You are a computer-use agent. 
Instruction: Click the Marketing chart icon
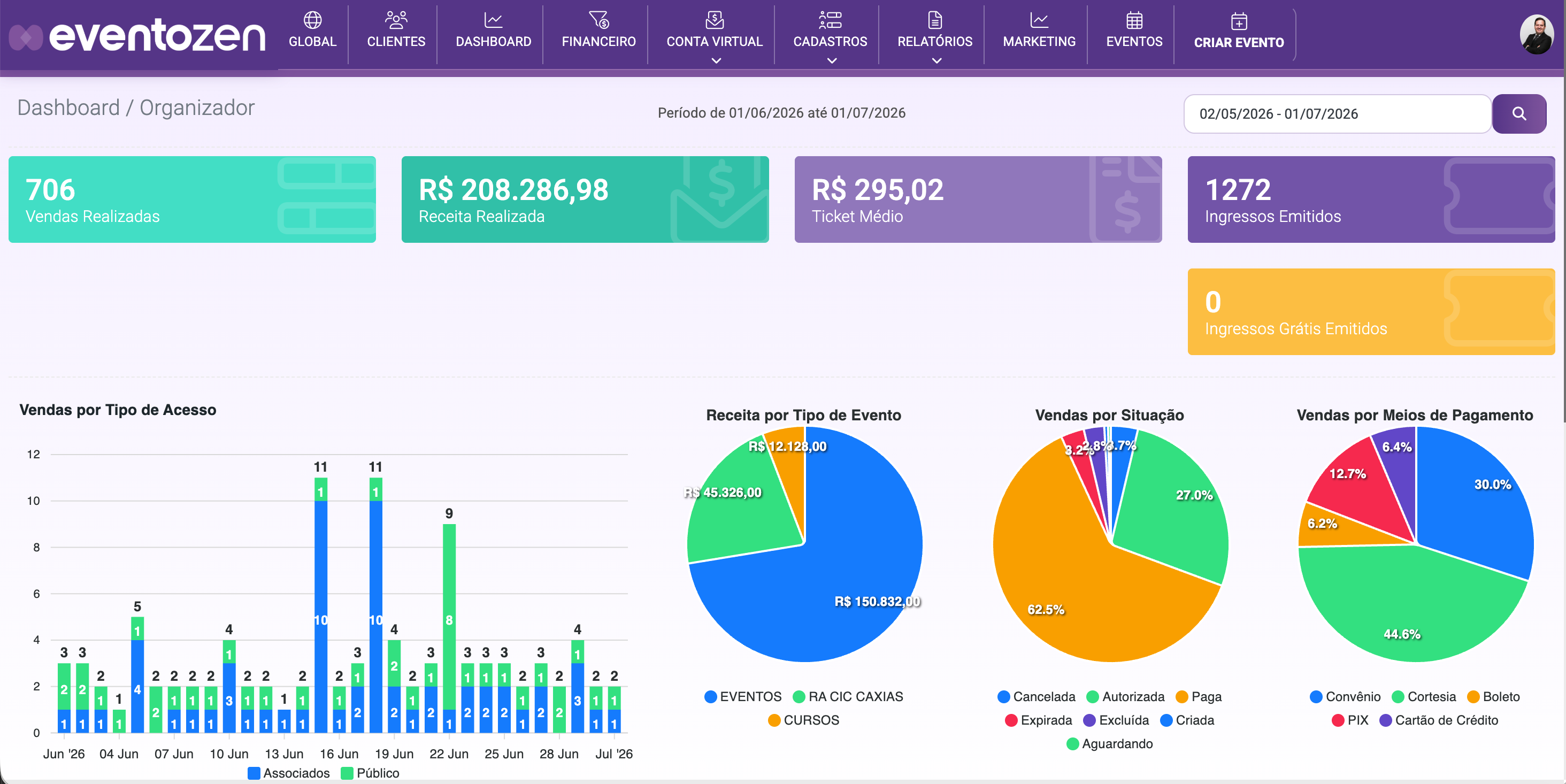1039,20
